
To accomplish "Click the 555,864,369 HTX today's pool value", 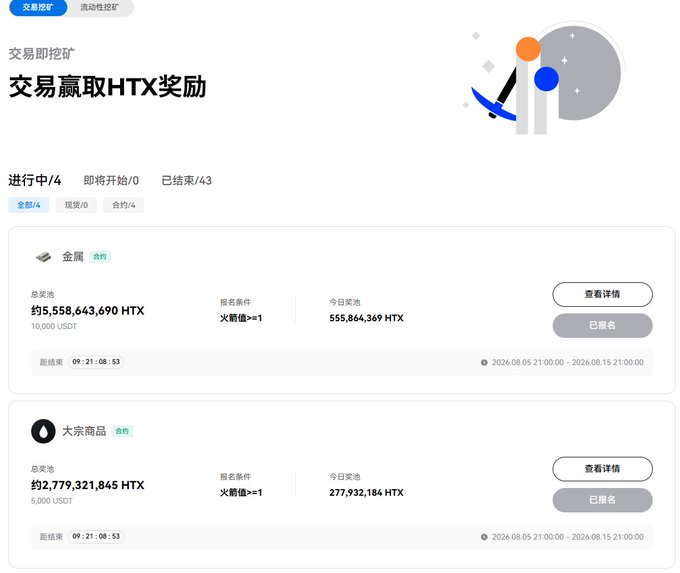I will [x=366, y=318].
